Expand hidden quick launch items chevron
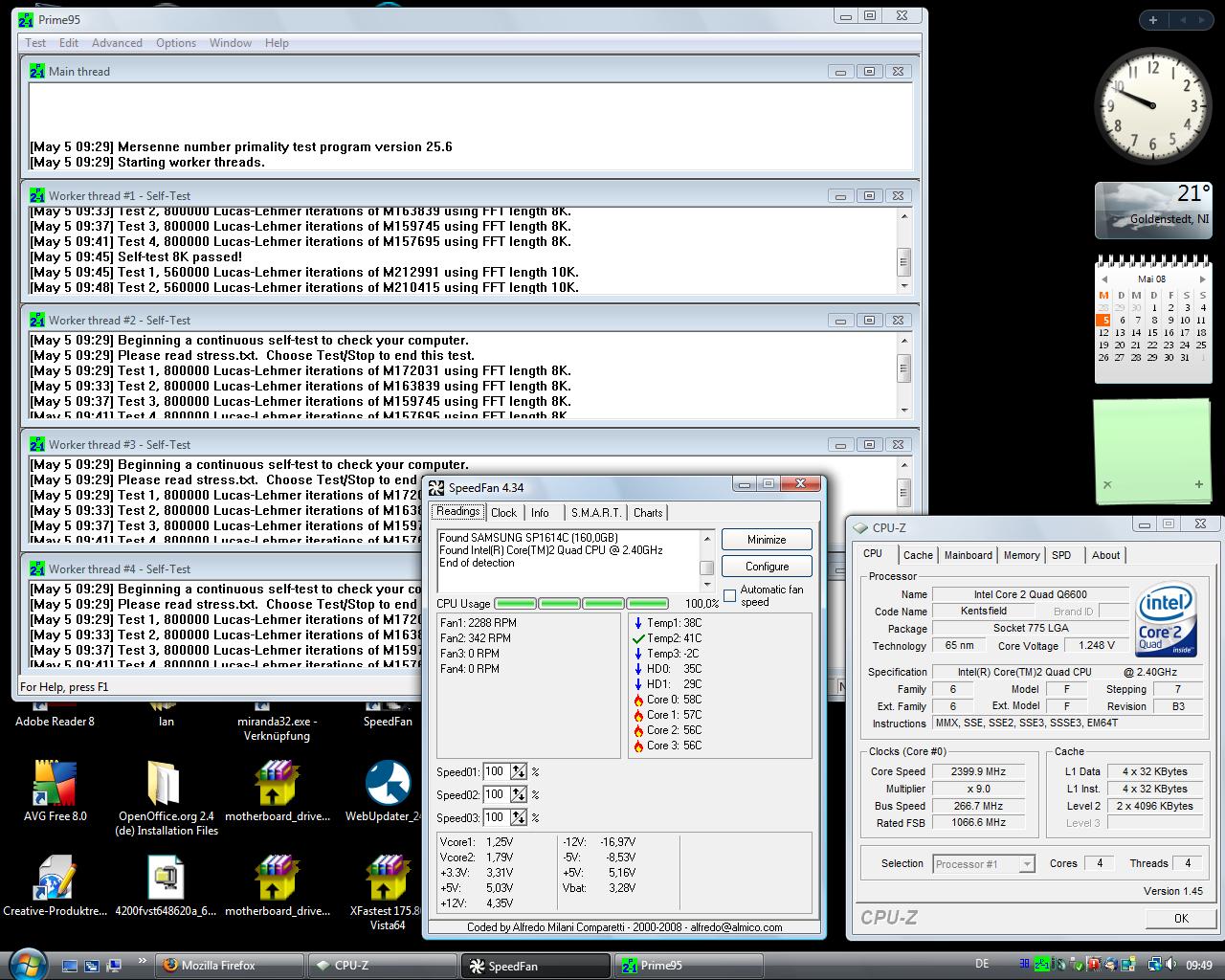The width and height of the screenshot is (1225, 980). pos(143,961)
